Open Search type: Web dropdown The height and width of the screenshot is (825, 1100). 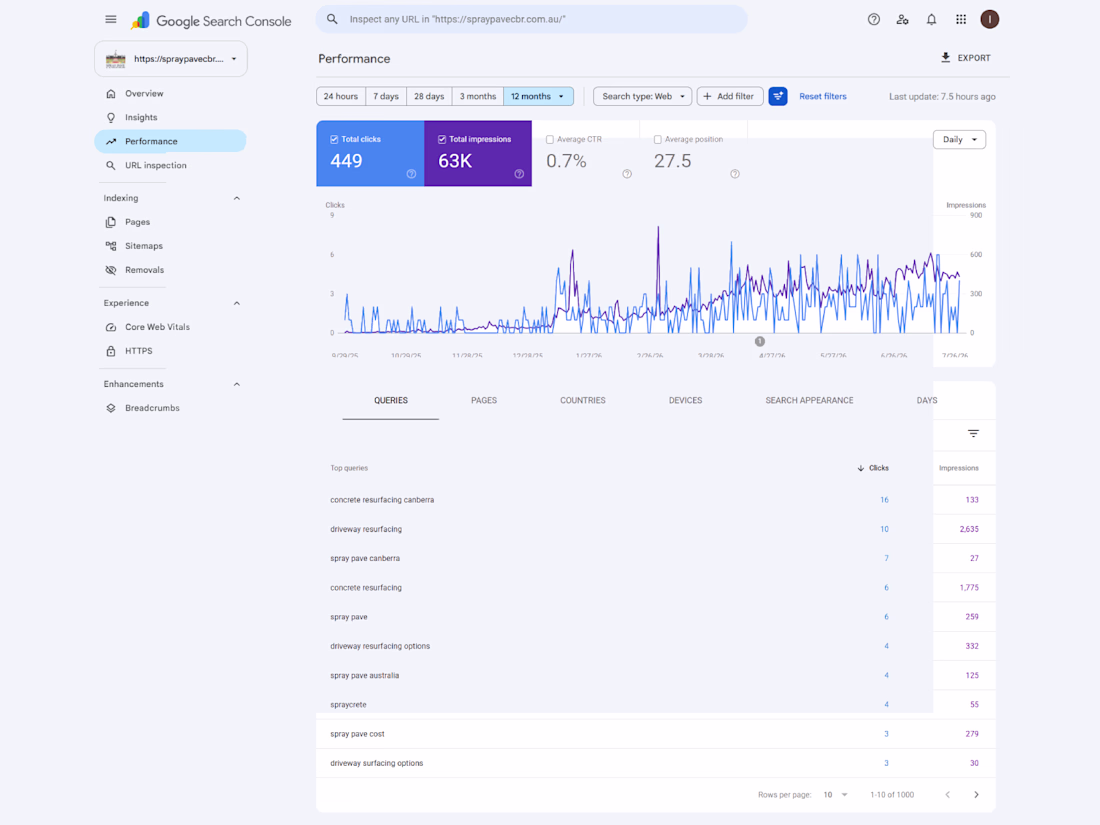643,96
